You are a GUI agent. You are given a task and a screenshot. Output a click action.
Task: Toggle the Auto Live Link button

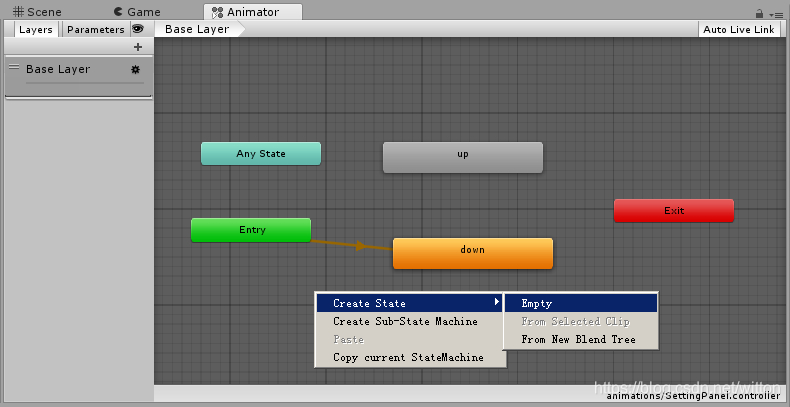739,29
